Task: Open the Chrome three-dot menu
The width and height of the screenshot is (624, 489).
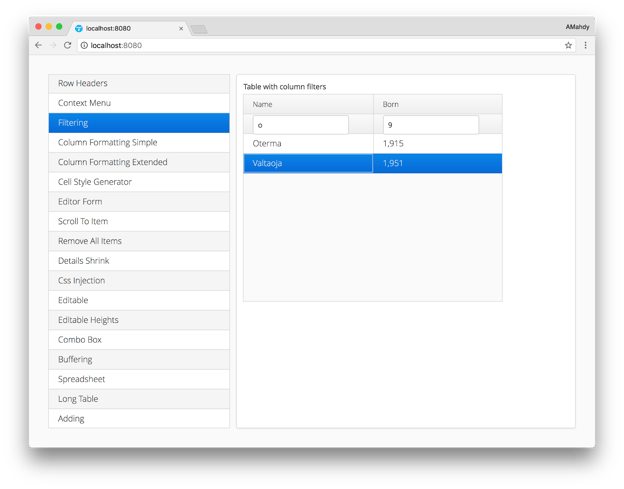Action: pos(585,45)
